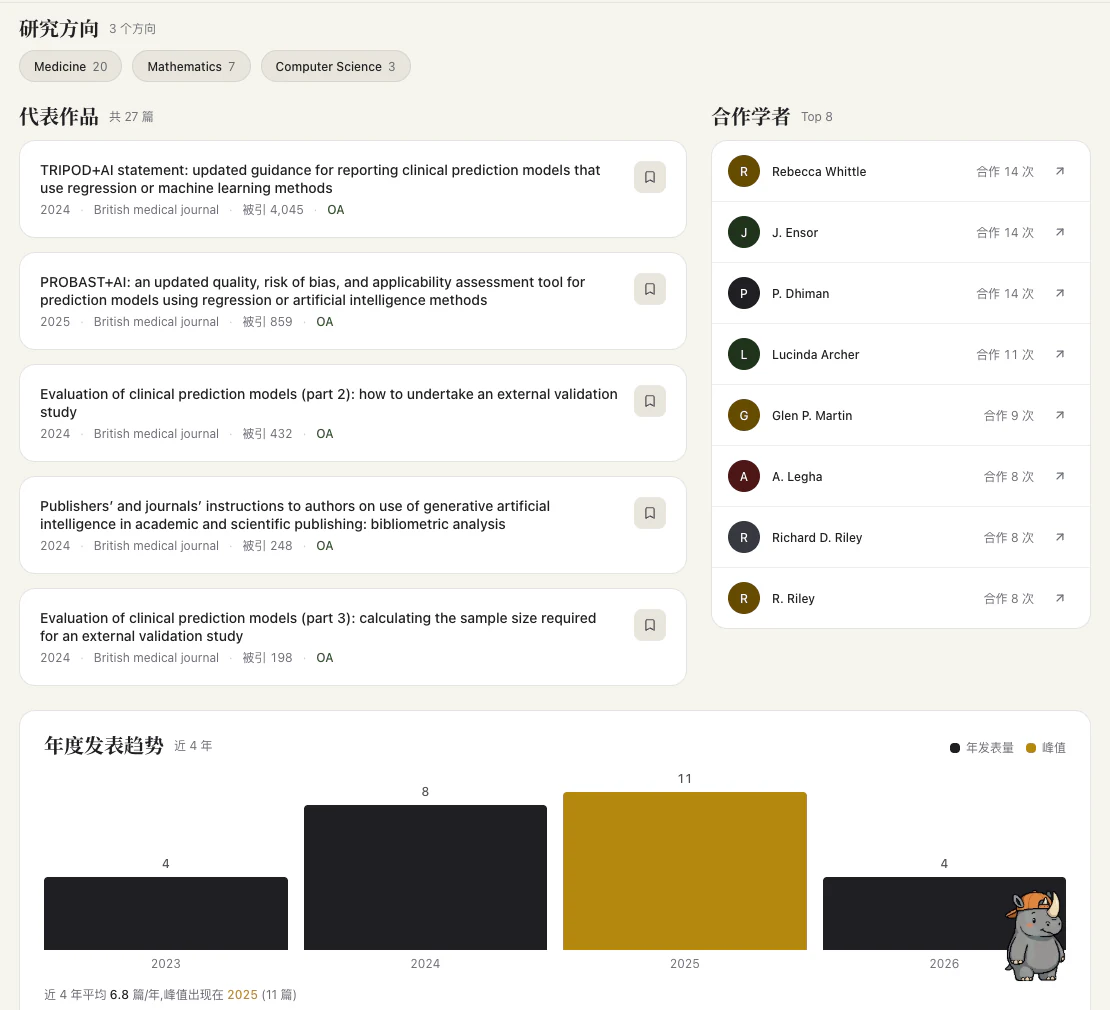Open the publishers' generative AI instructions paper
1110x1010 pixels.
point(294,515)
